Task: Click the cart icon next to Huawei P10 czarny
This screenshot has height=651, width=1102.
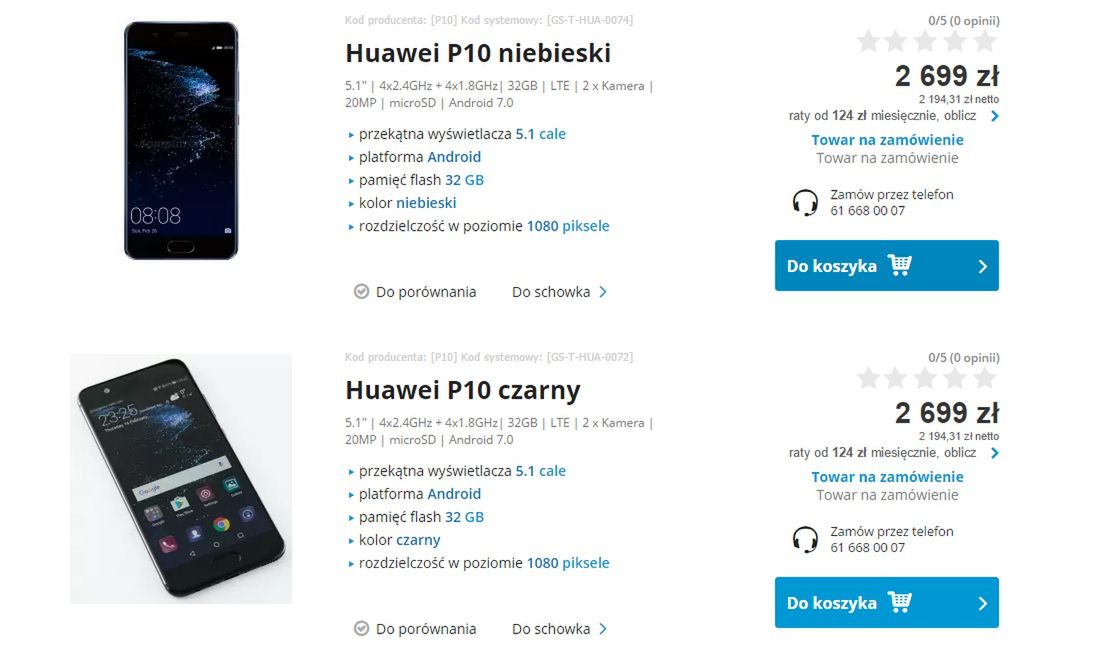Action: (x=899, y=602)
